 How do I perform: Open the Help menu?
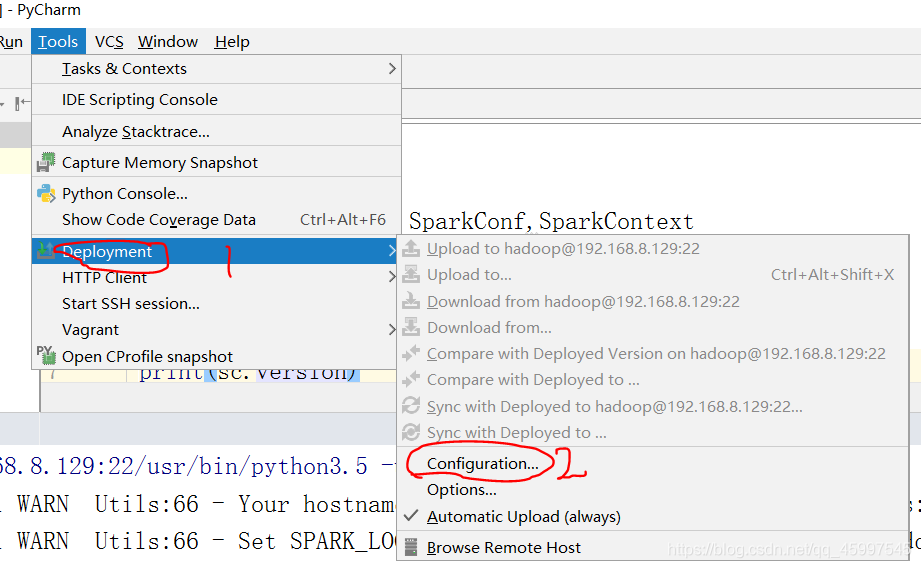[232, 42]
